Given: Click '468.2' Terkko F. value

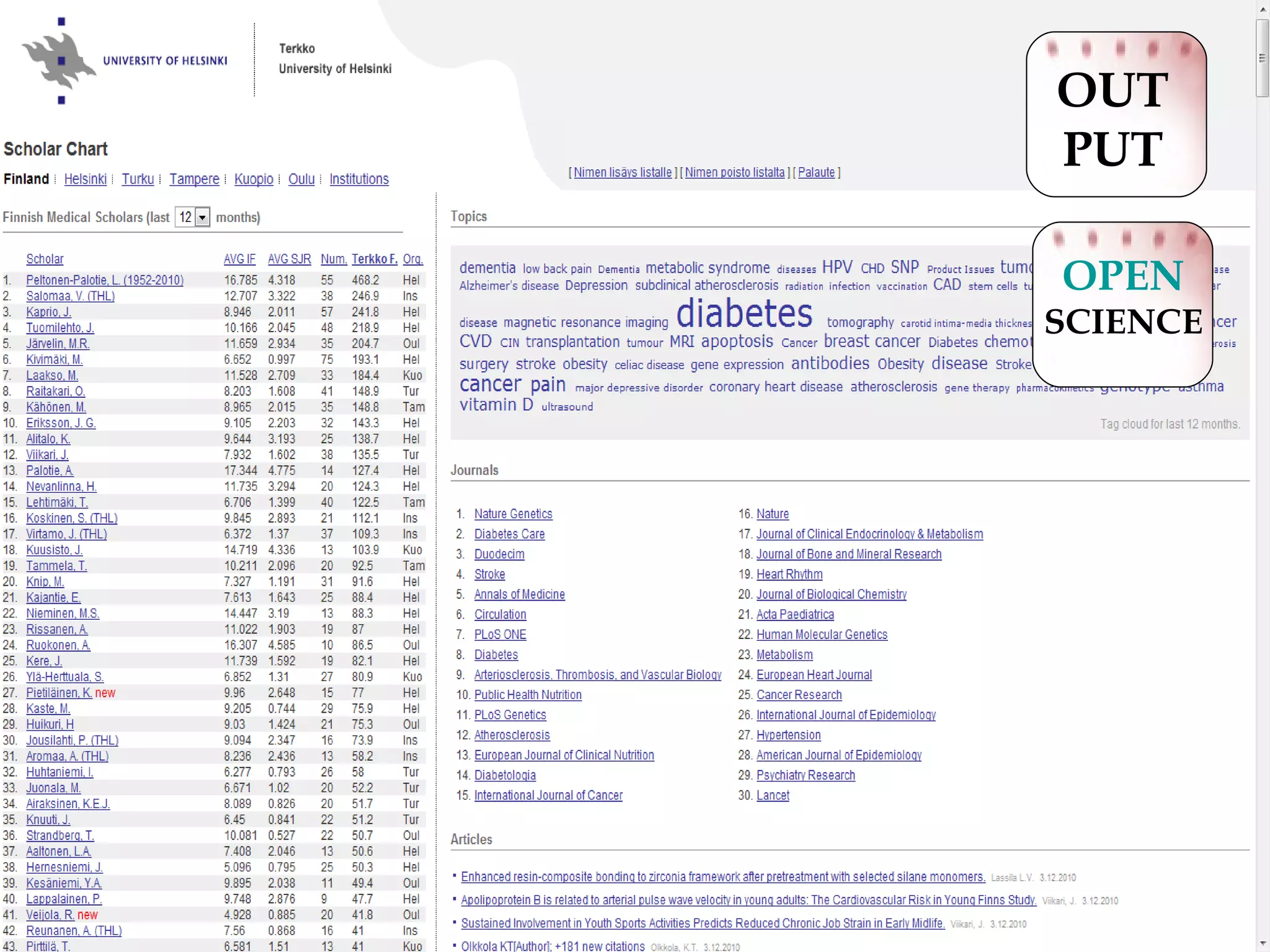Looking at the screenshot, I should (x=365, y=280).
